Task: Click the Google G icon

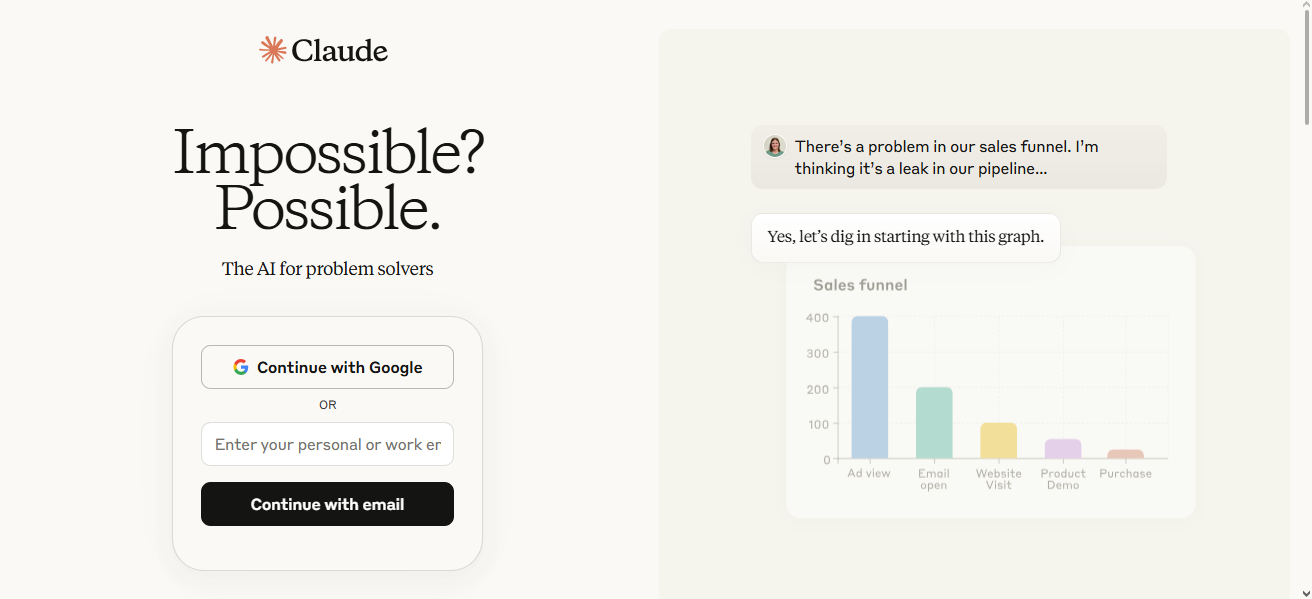Action: click(241, 367)
